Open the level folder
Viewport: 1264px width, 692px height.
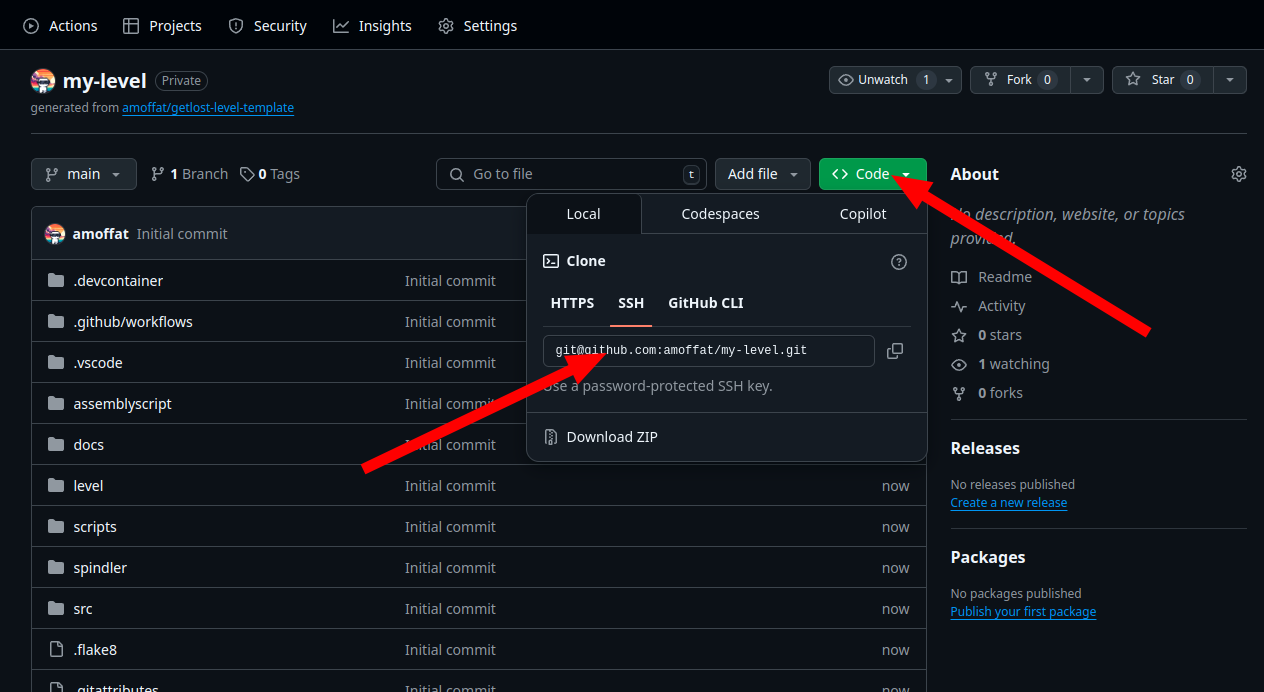[x=88, y=486]
